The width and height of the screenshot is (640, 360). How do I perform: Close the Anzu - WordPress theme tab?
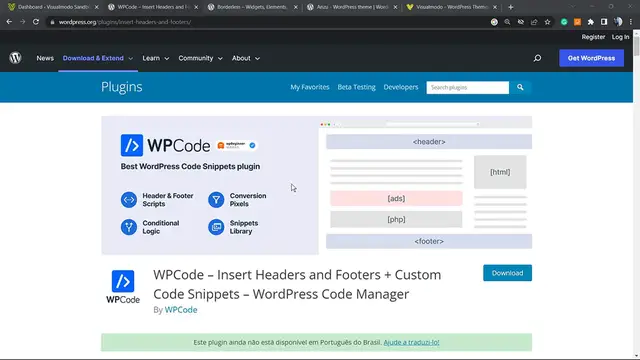(395, 7)
